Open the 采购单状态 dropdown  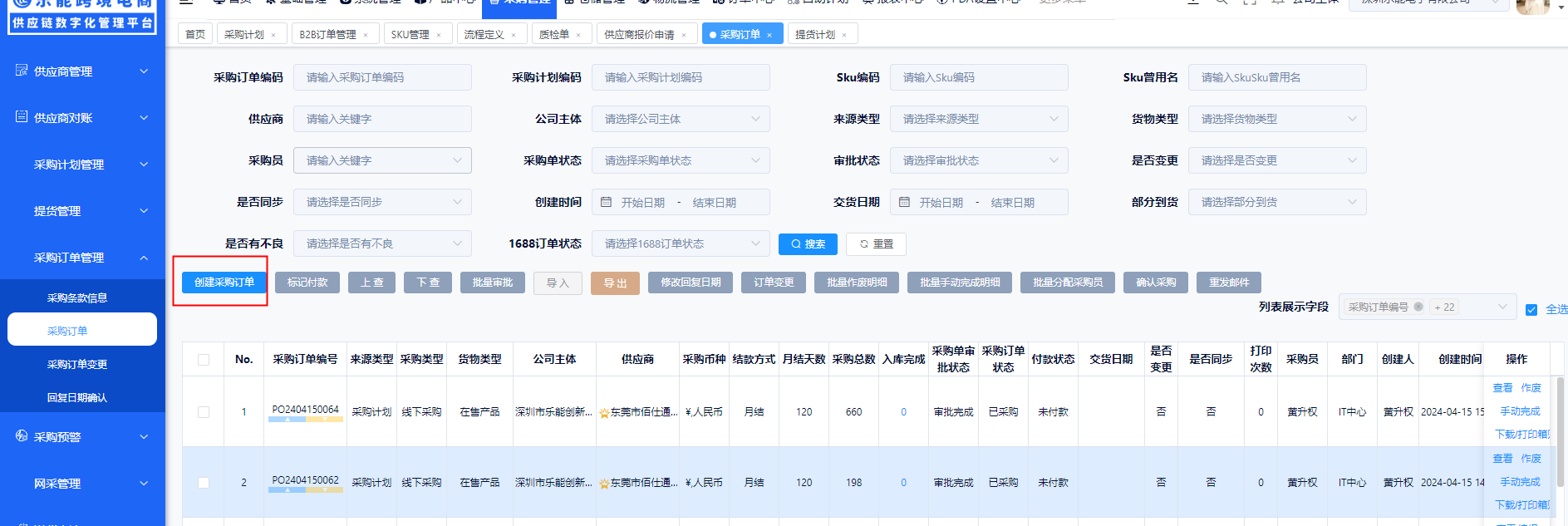[x=681, y=160]
